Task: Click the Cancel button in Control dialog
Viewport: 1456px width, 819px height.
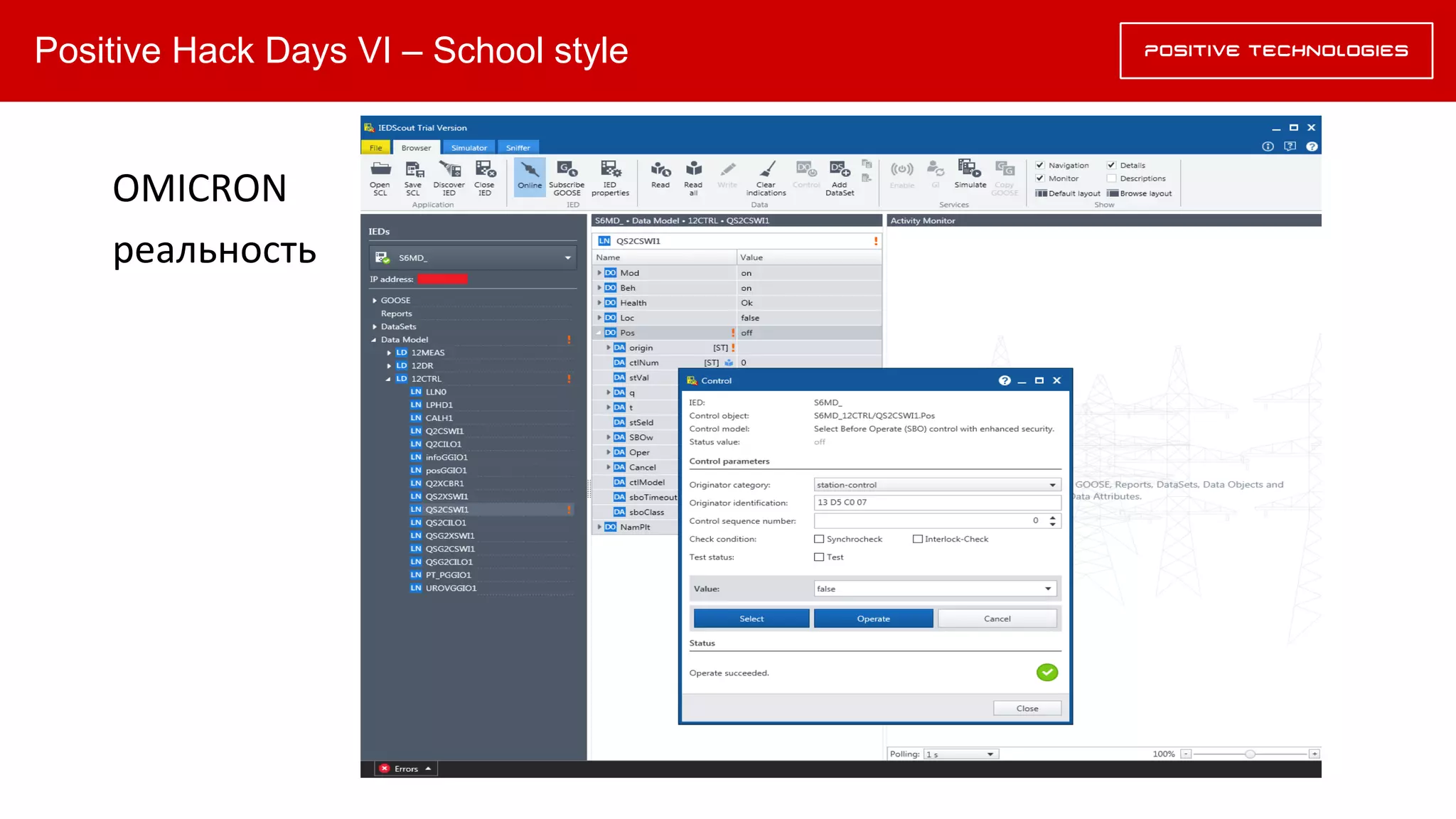Action: pyautogui.click(x=997, y=619)
